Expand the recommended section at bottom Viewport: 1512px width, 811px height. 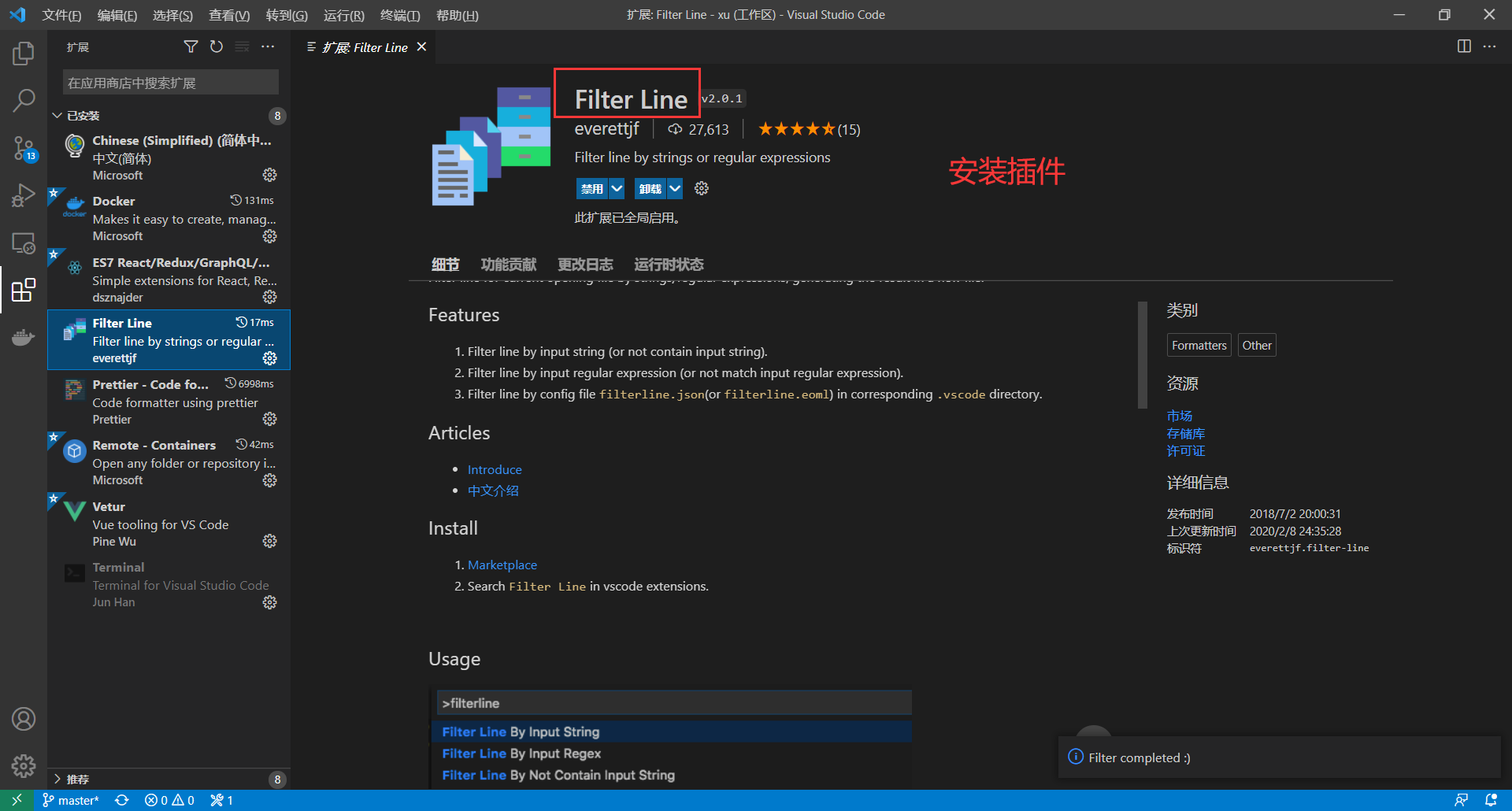click(x=57, y=779)
